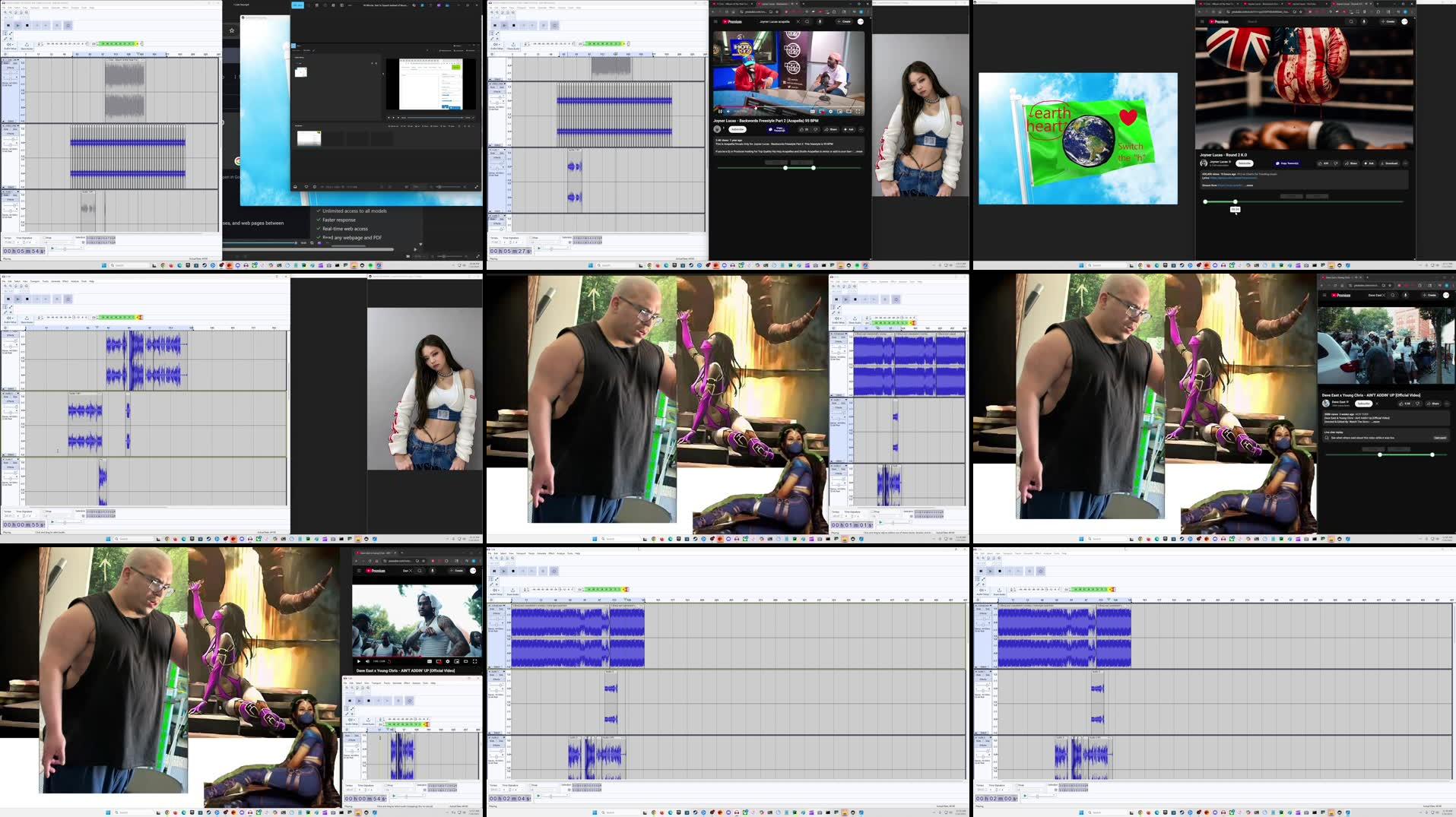Mute blue-waveform track in Audacity reading 05 m 54 s
This screenshot has height=817, width=1456.
tap(8, 130)
